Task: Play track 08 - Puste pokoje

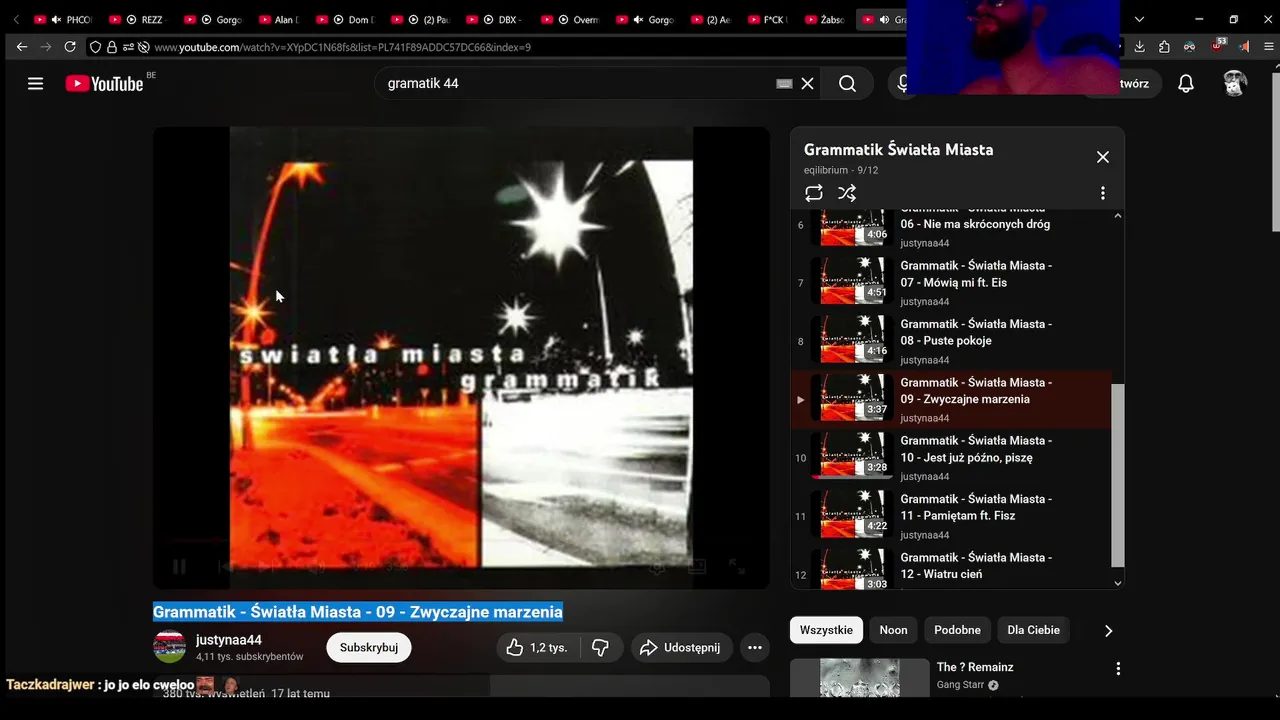Action: [x=951, y=341]
